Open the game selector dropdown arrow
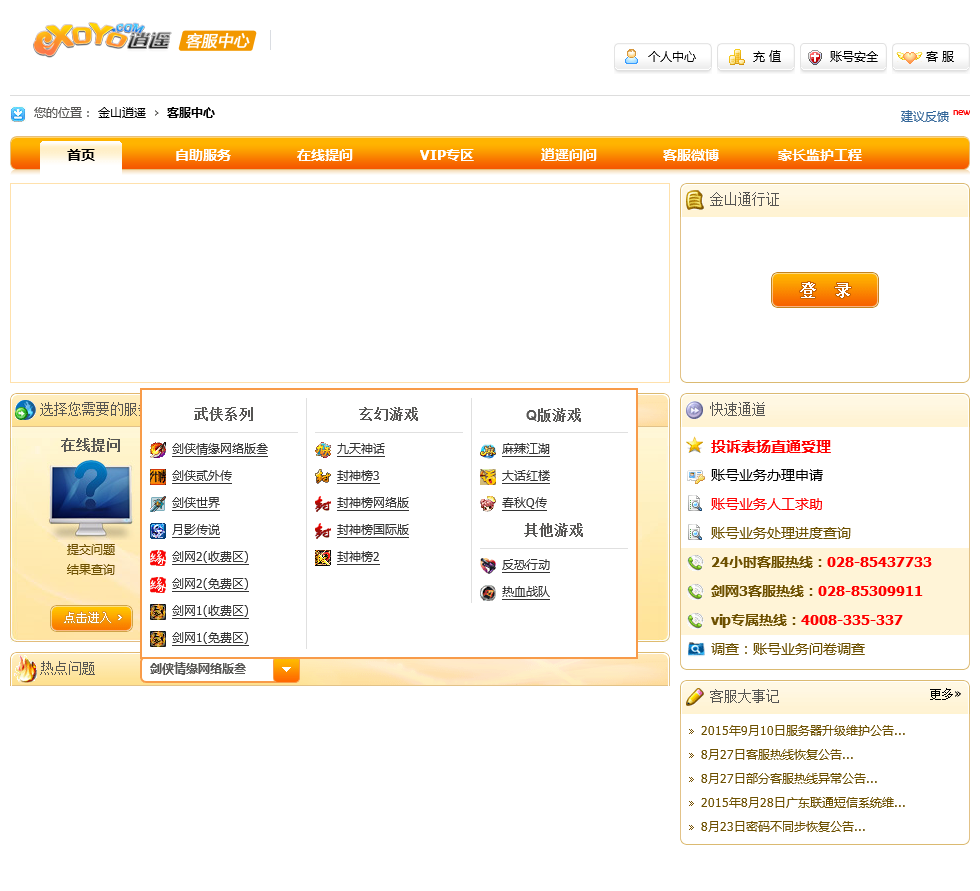 pyautogui.click(x=286, y=669)
